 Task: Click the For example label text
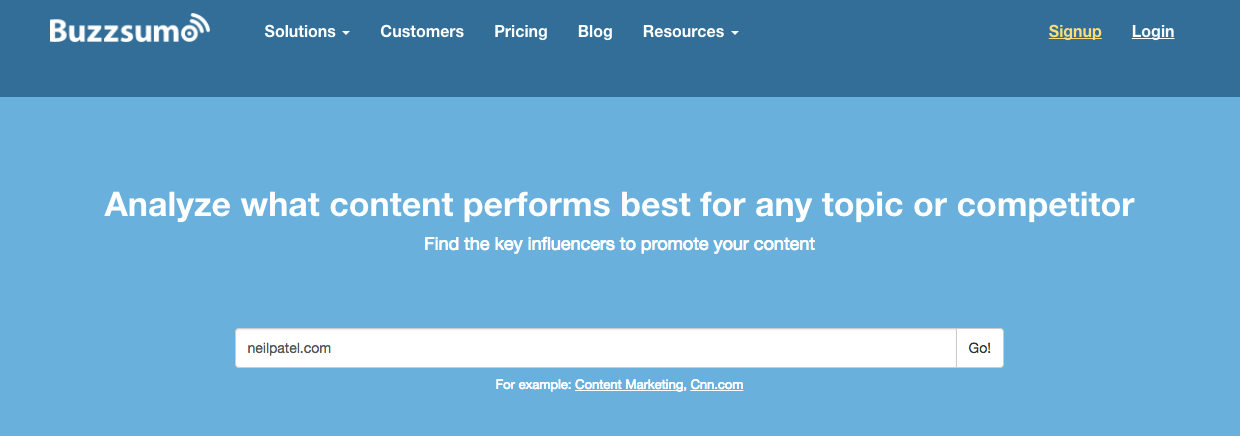(x=533, y=384)
